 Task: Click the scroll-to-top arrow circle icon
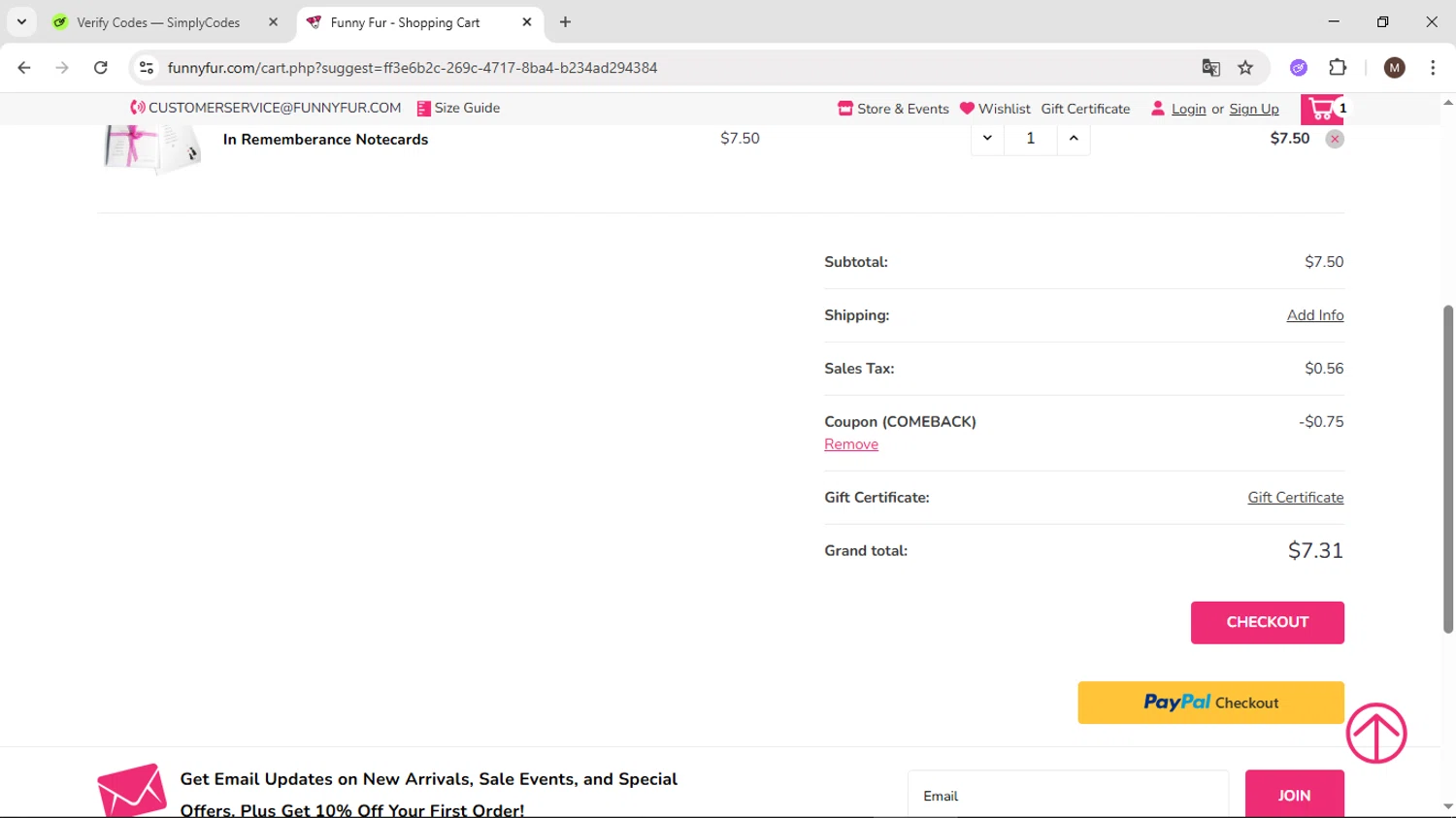pyautogui.click(x=1376, y=733)
